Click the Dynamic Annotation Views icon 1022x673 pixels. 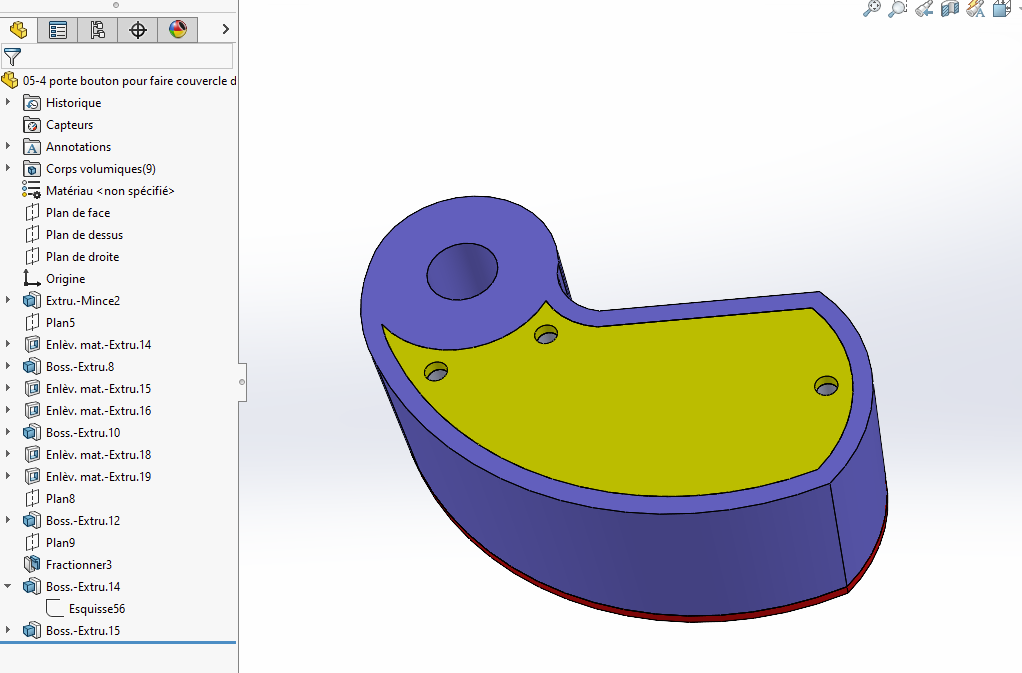coord(976,8)
